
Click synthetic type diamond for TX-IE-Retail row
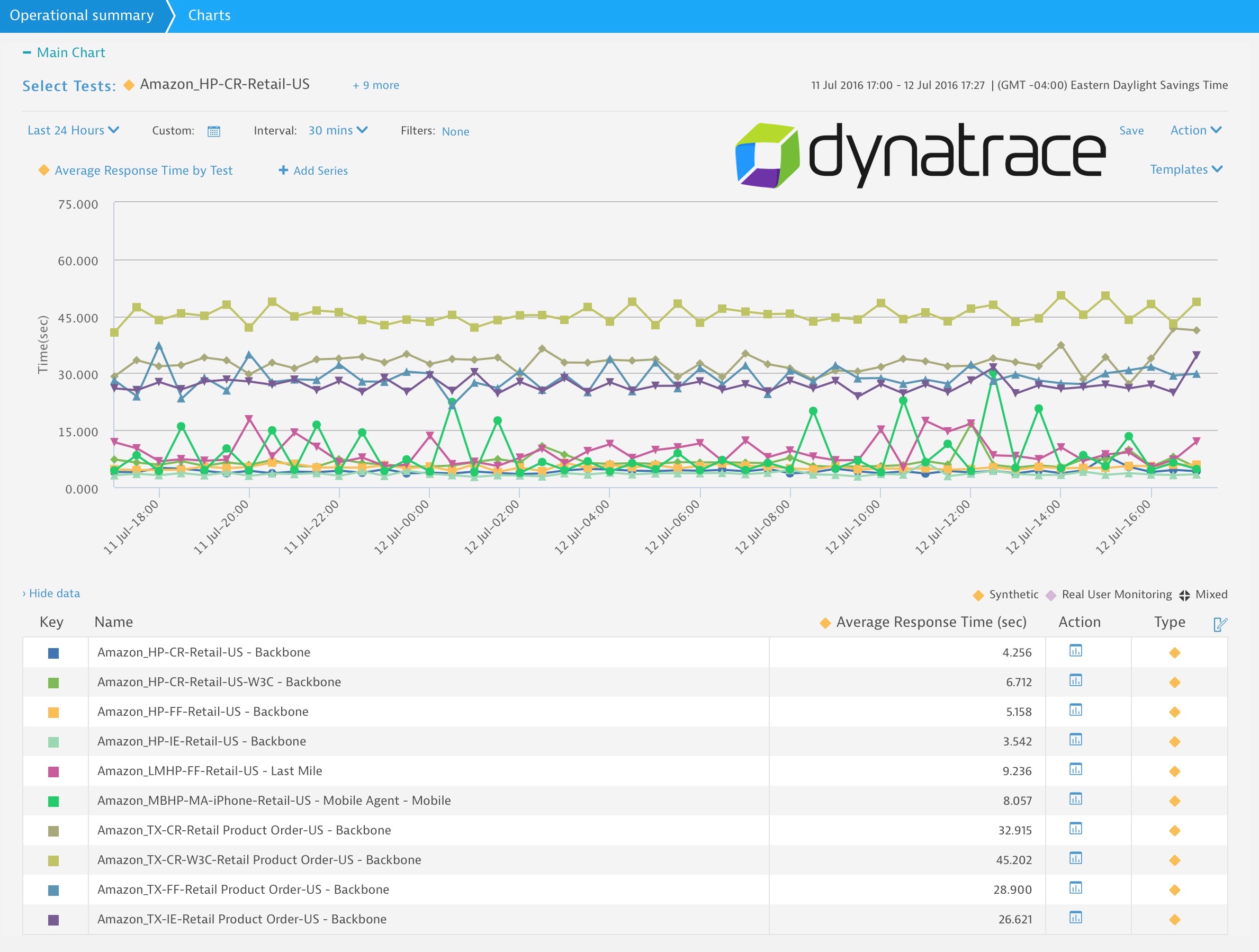pyautogui.click(x=1174, y=919)
